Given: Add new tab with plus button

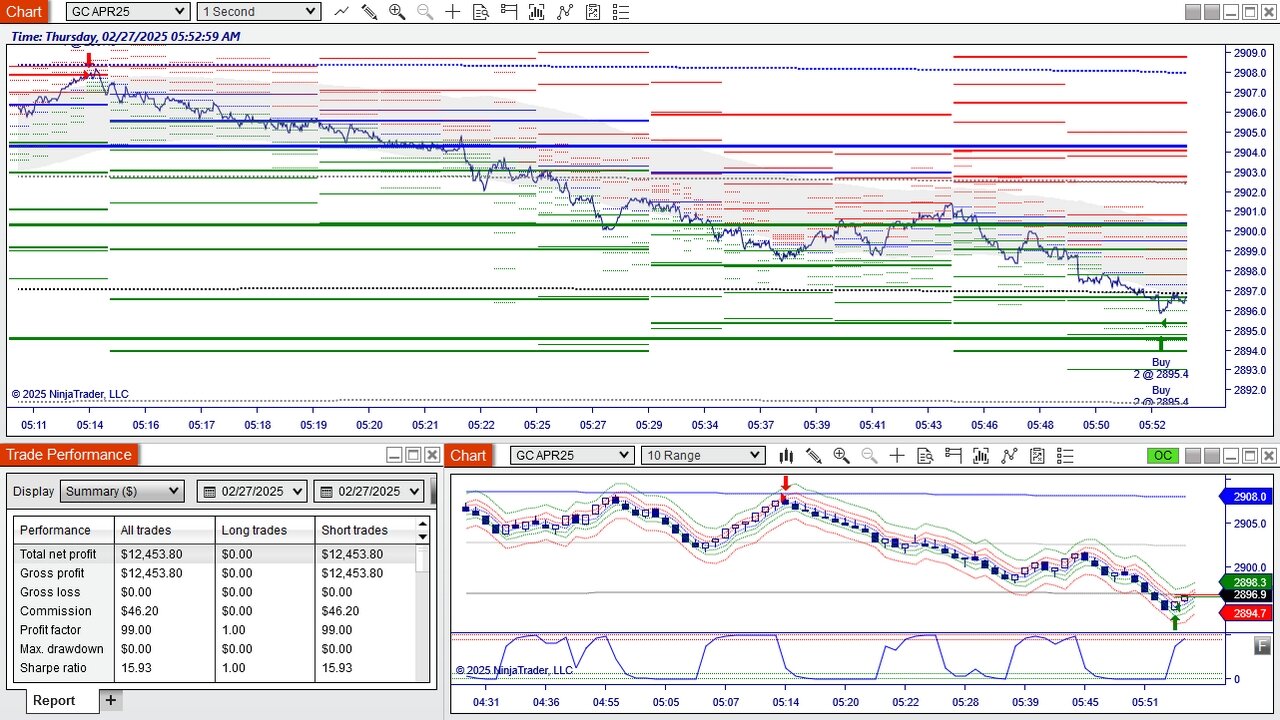Looking at the screenshot, I should pos(111,701).
